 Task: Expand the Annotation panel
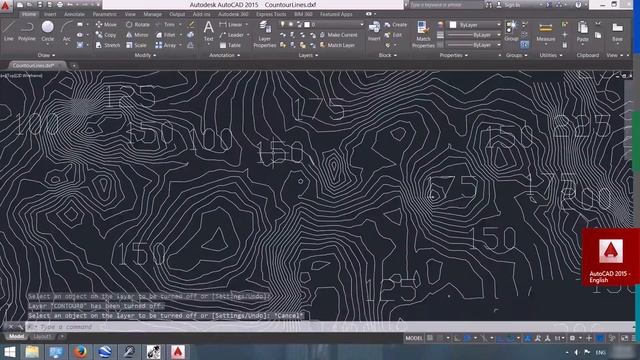(x=224, y=55)
